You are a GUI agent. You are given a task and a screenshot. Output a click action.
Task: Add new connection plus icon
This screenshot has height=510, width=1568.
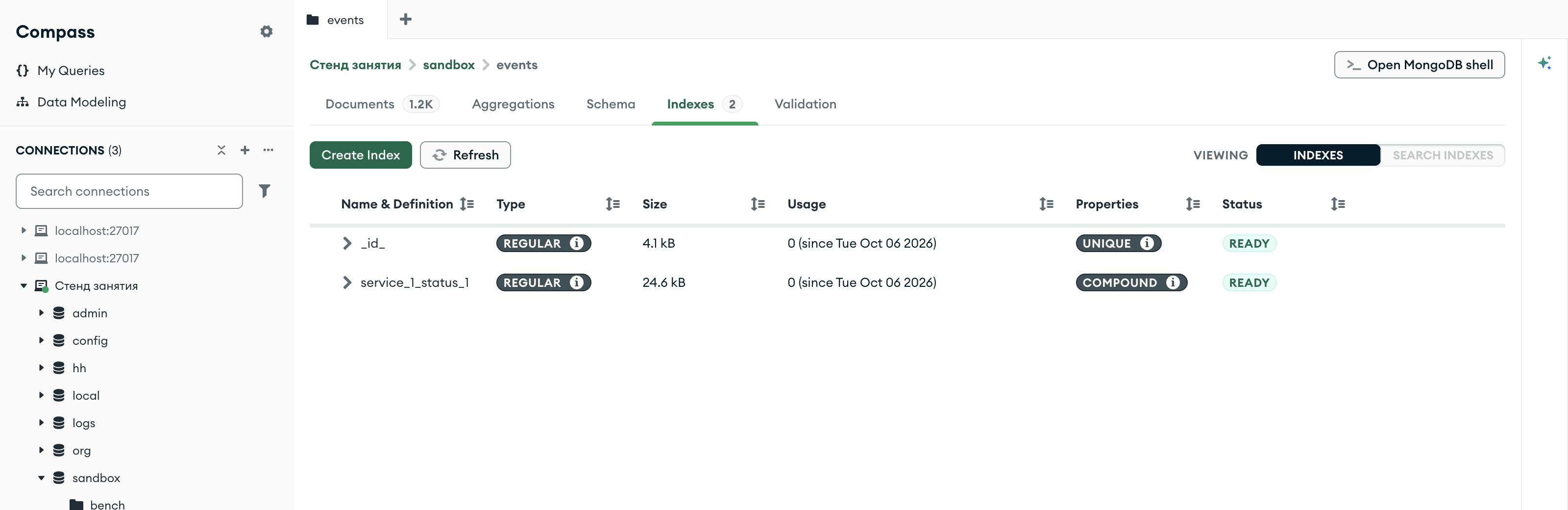point(245,150)
